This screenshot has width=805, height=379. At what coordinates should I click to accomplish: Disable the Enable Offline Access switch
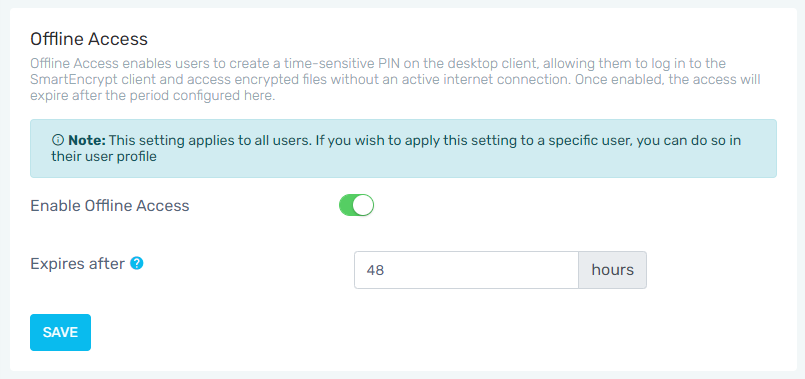tap(356, 205)
